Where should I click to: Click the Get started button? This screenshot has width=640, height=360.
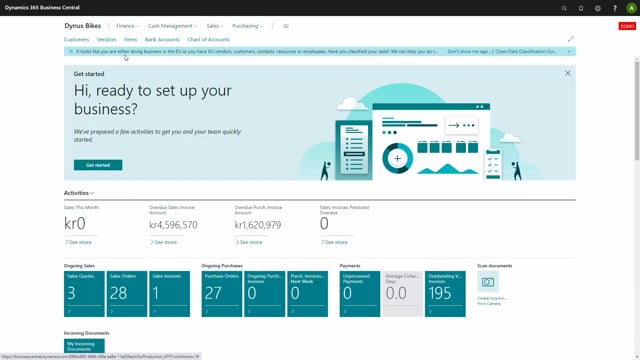(98, 165)
